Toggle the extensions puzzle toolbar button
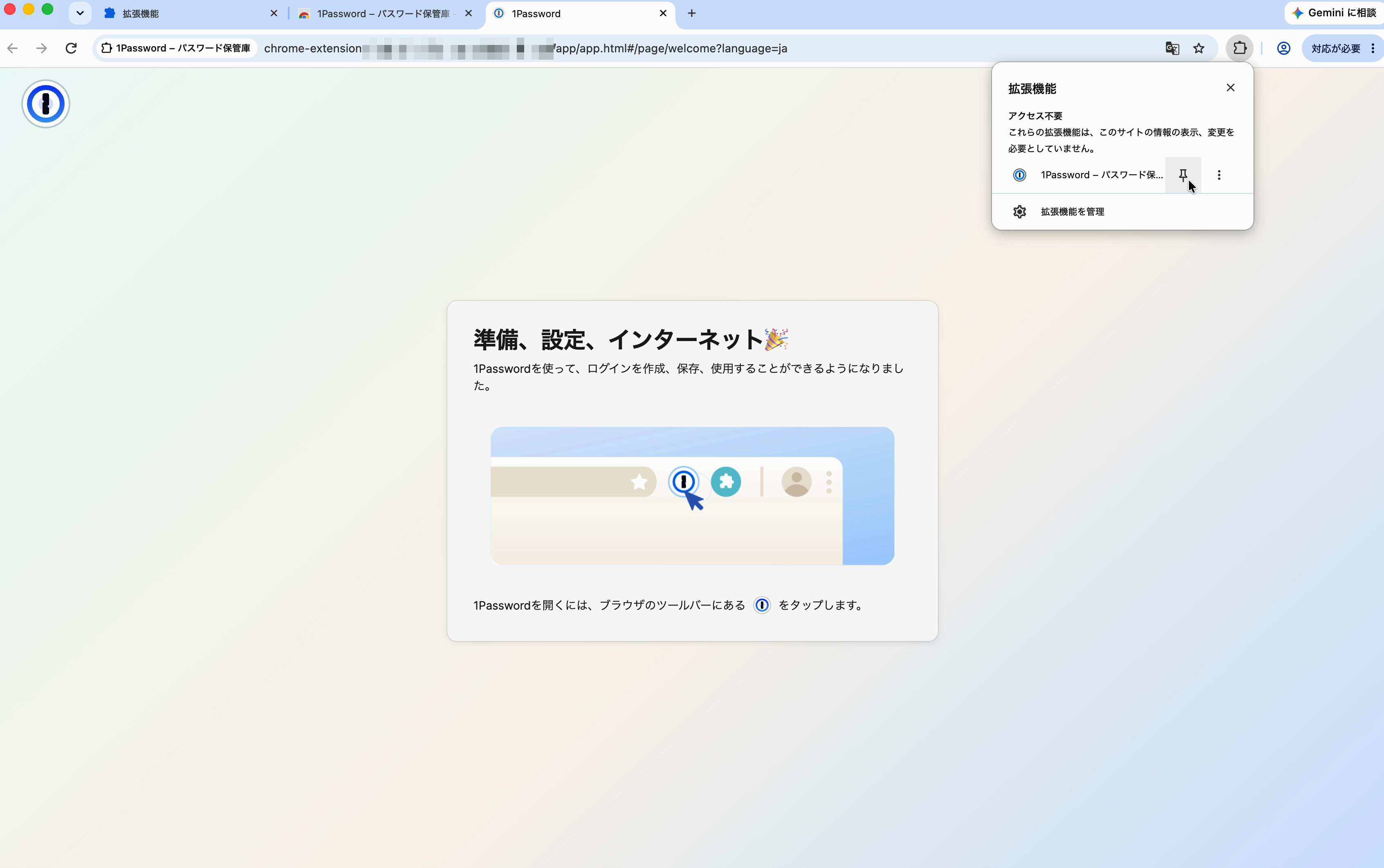The width and height of the screenshot is (1384, 868). click(x=1239, y=48)
